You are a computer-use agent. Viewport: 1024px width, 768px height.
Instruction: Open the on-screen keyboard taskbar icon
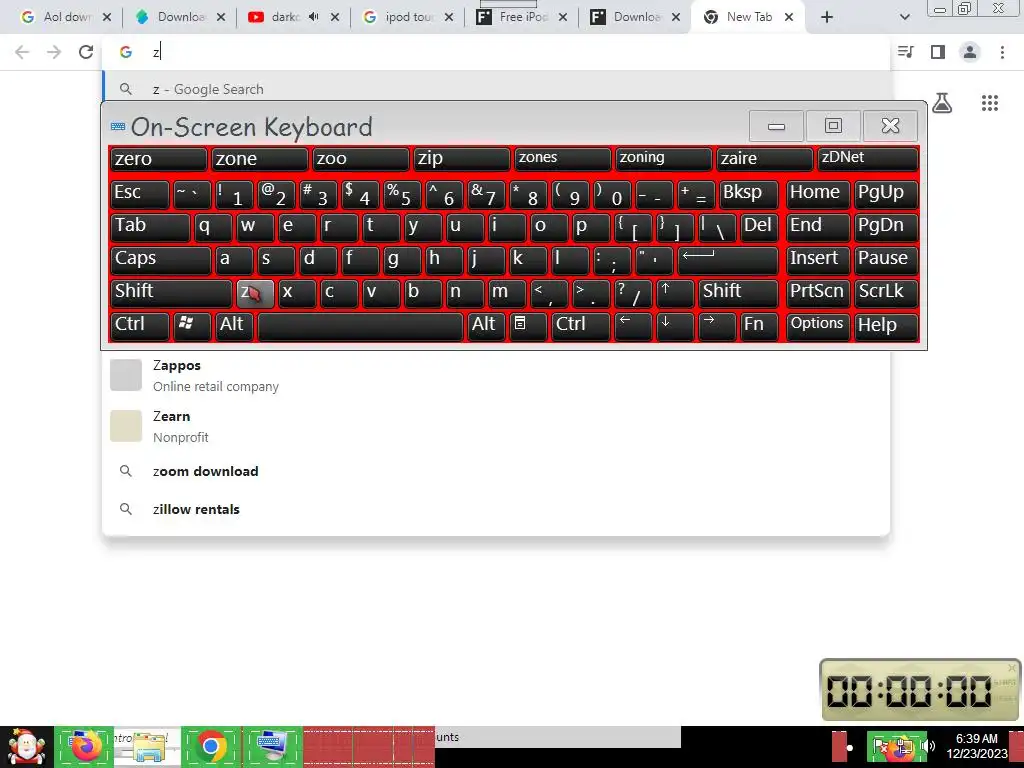pos(272,746)
